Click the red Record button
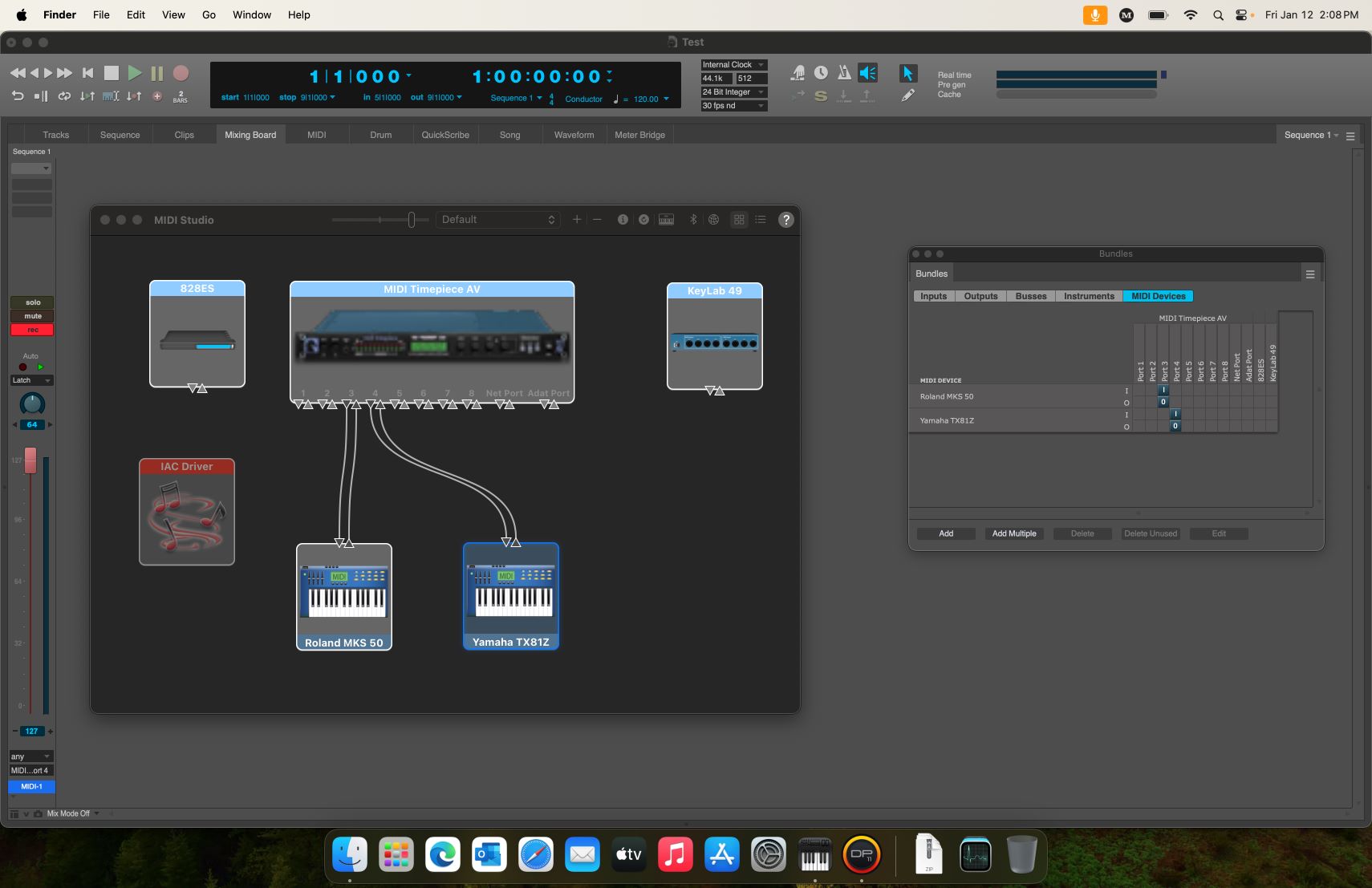This screenshot has height=888, width=1372. (181, 73)
